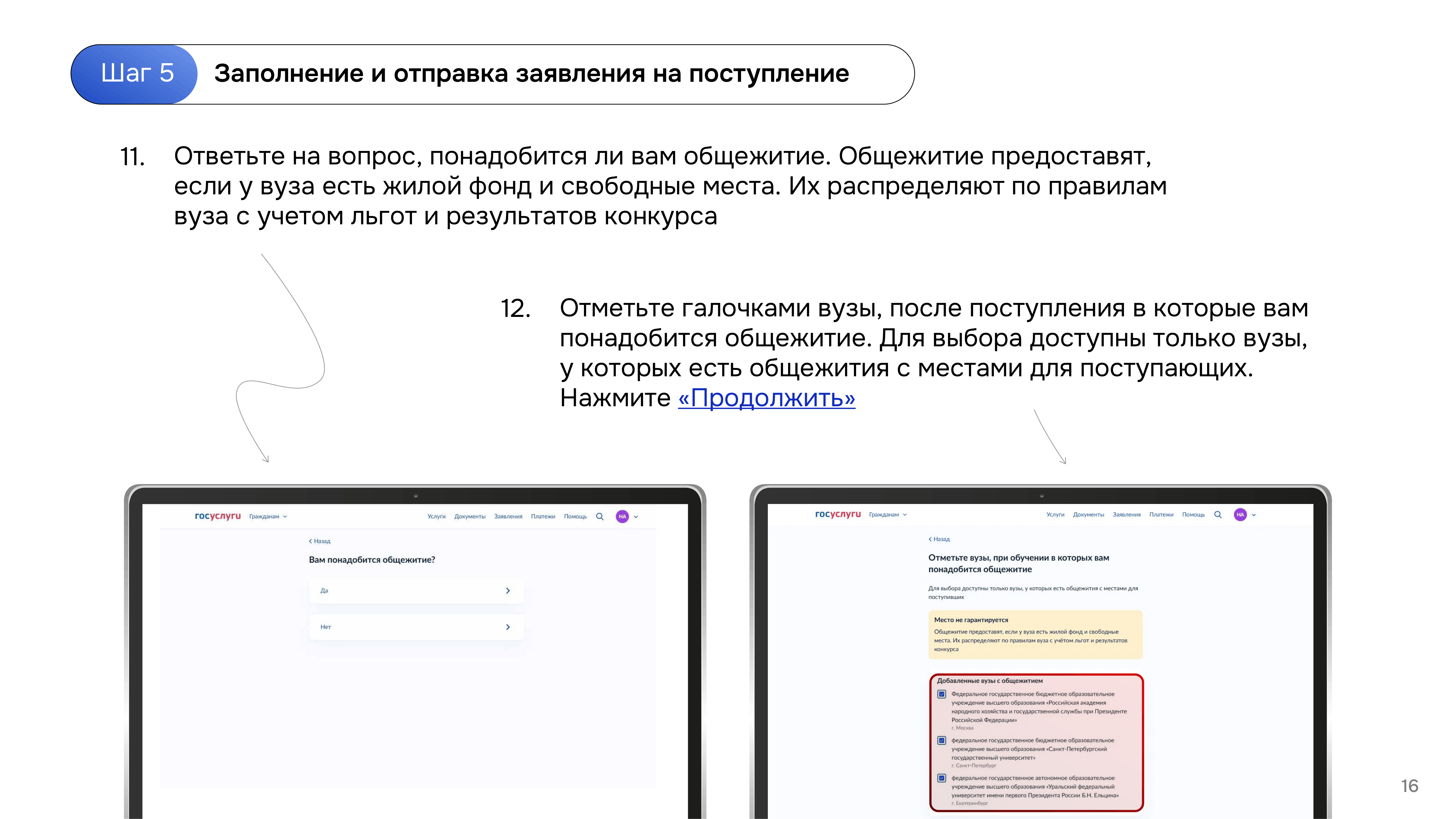The image size is (1456, 819).
Task: Expand profile menu chevron in right laptop
Action: (x=1254, y=515)
